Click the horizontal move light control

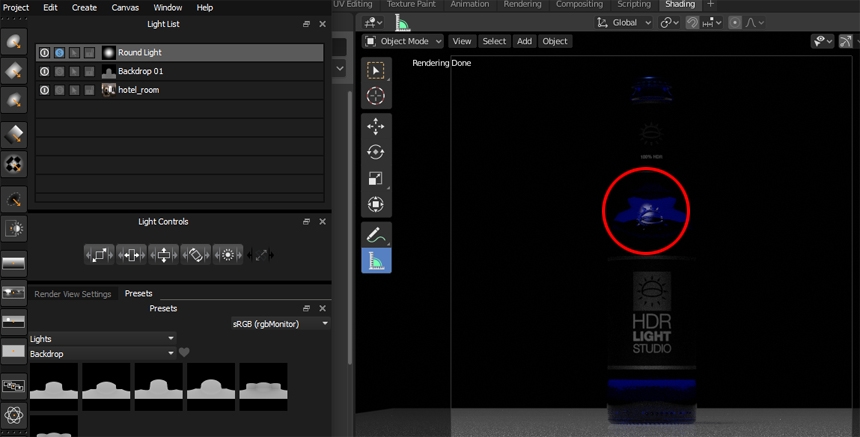tap(131, 255)
